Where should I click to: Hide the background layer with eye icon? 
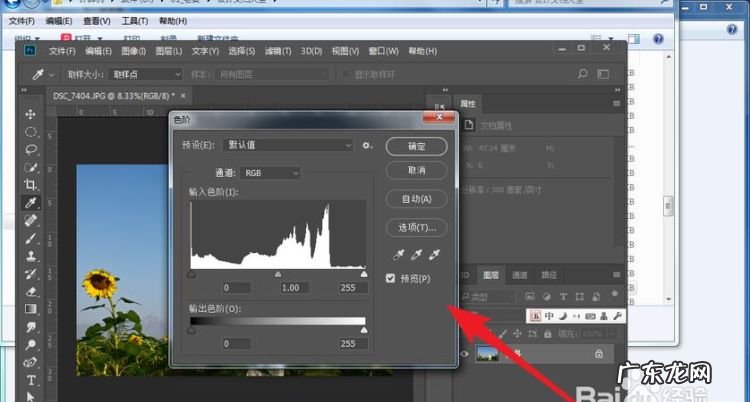point(464,353)
